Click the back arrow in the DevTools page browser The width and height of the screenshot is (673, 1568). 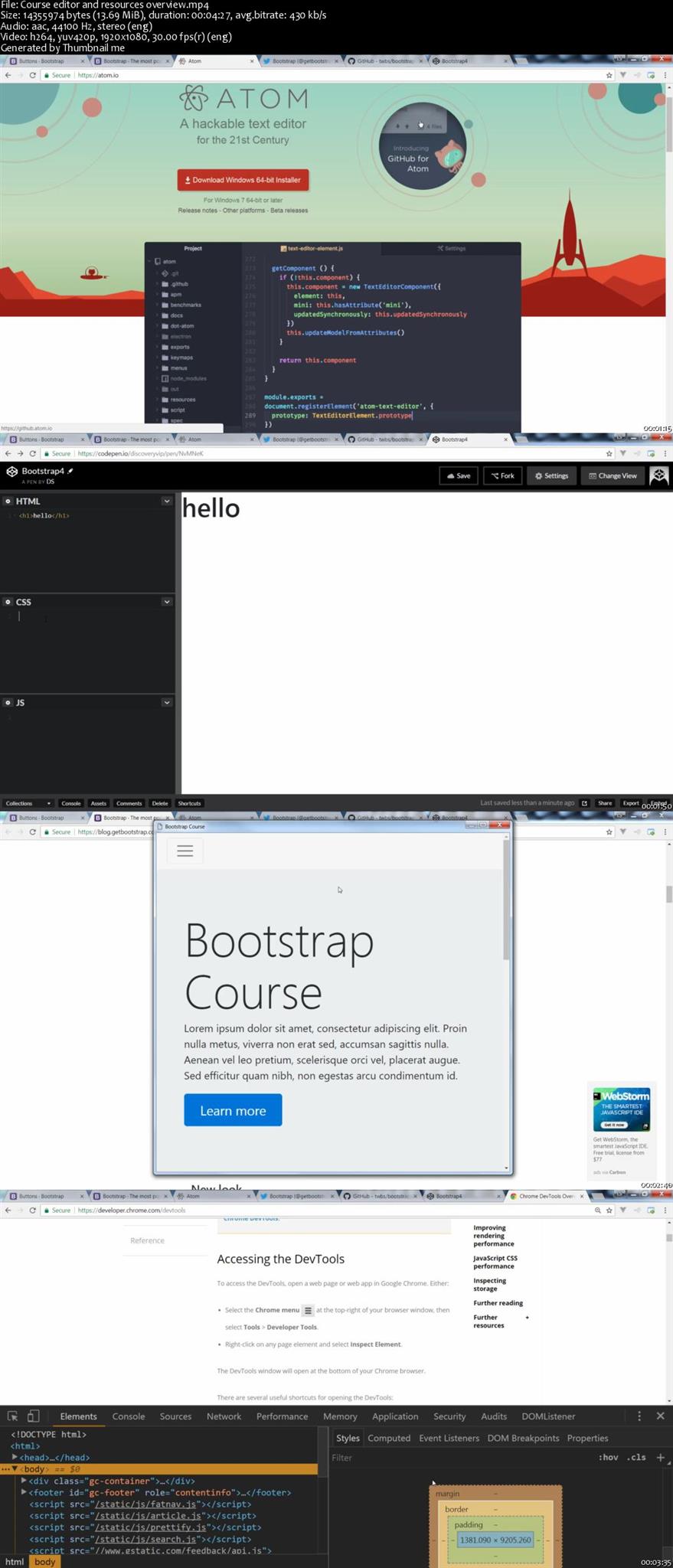tap(8, 1210)
